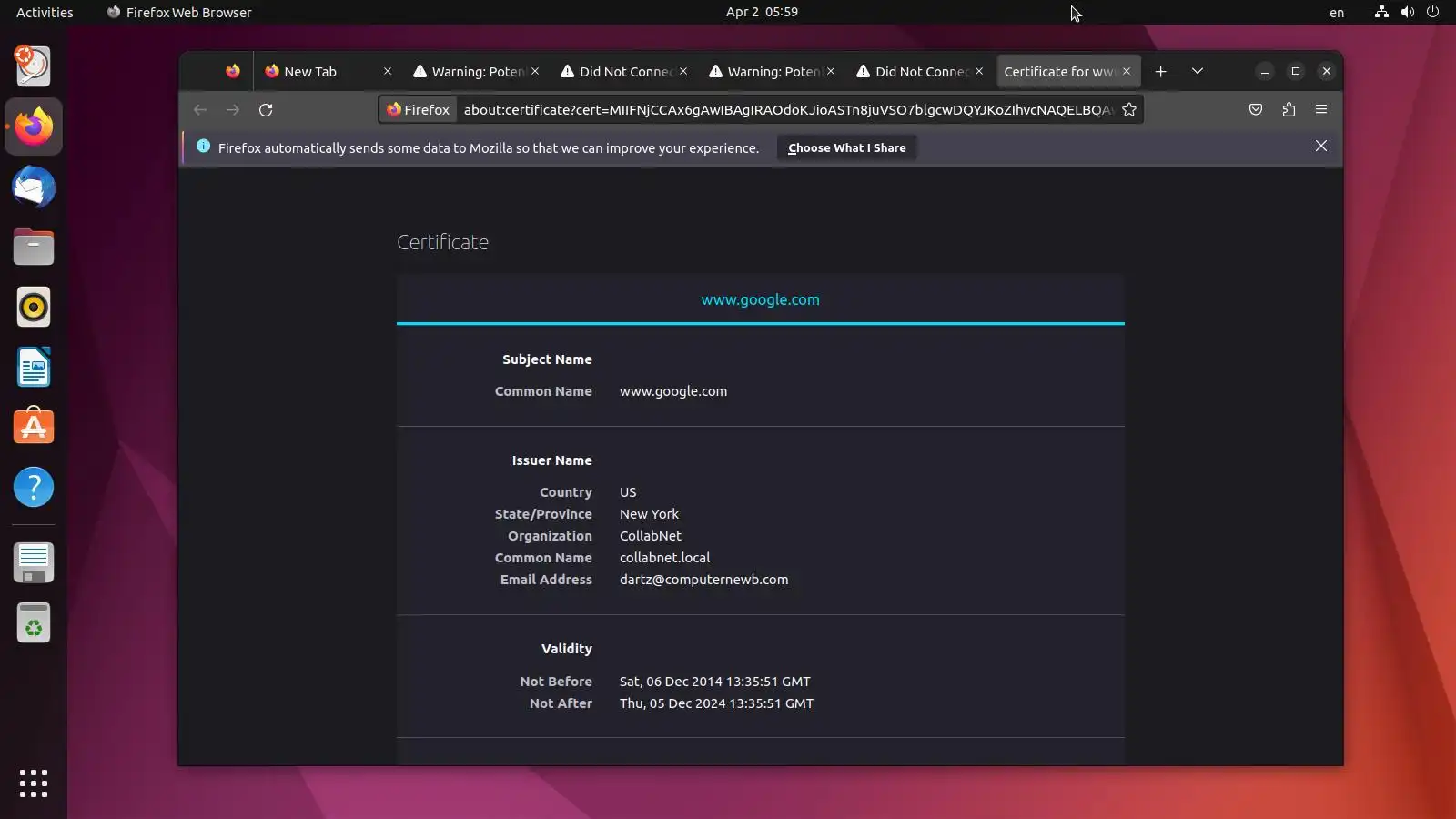Close the New Tab tab

(x=388, y=71)
